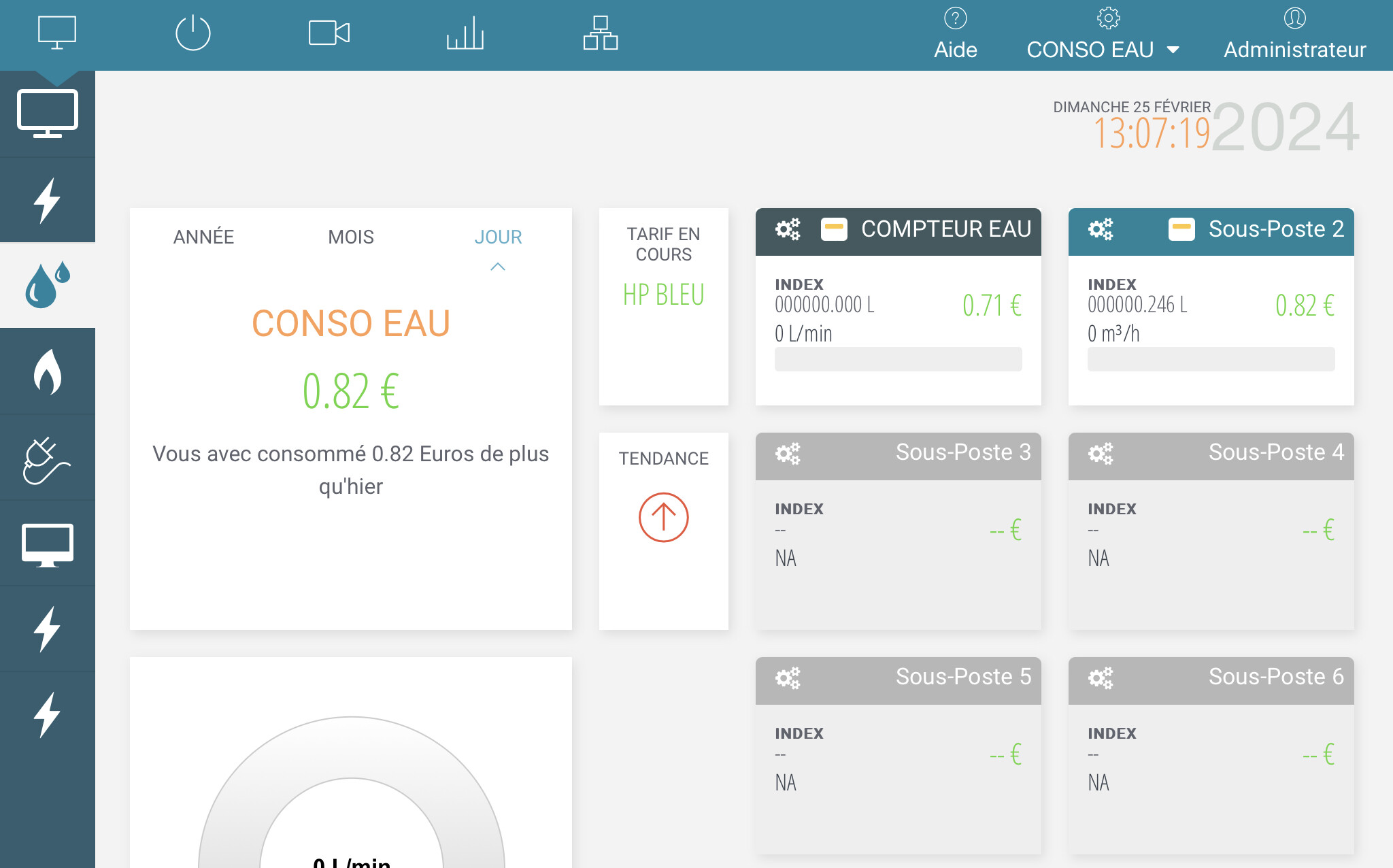
Task: Click the CONSO EAU orange title
Action: tap(351, 323)
